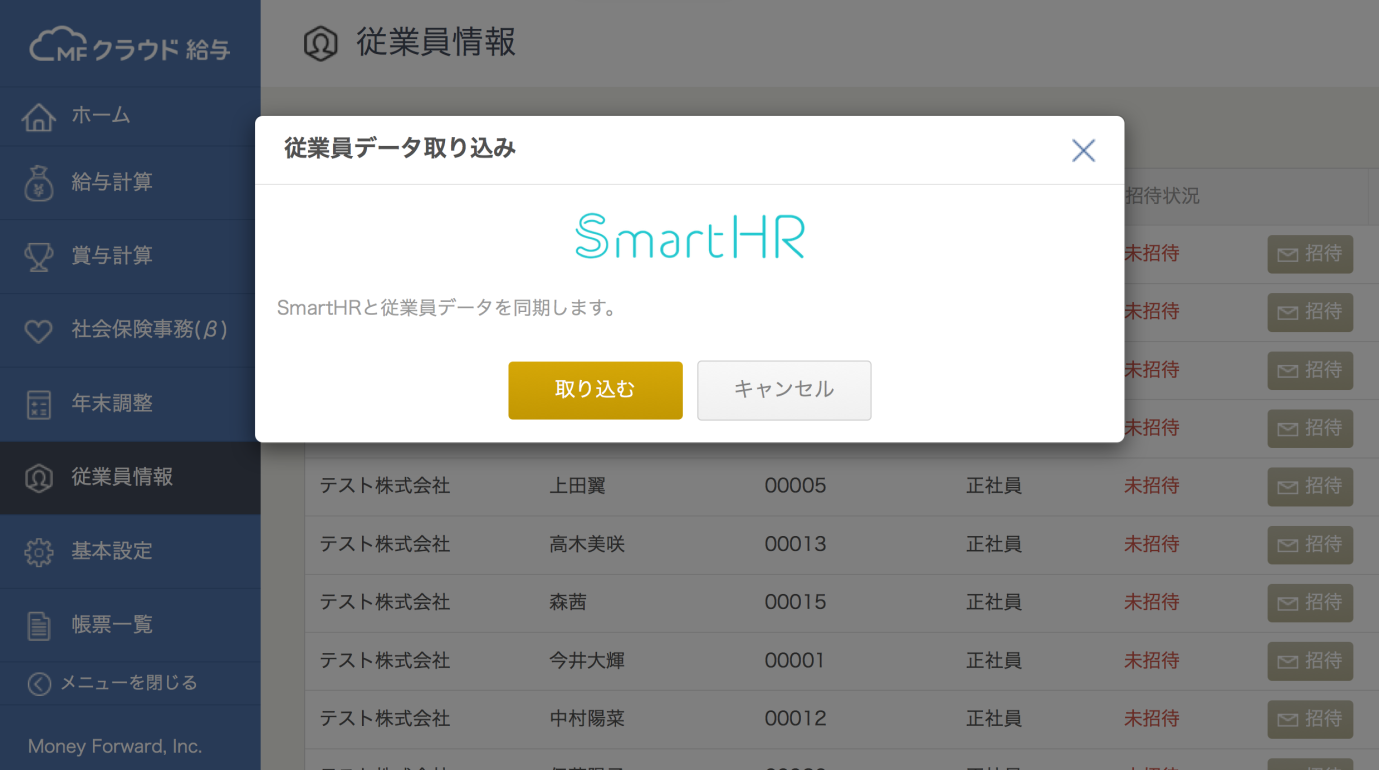1379x770 pixels.
Task: Click the gear basic settings icon
Action: pyautogui.click(x=39, y=552)
